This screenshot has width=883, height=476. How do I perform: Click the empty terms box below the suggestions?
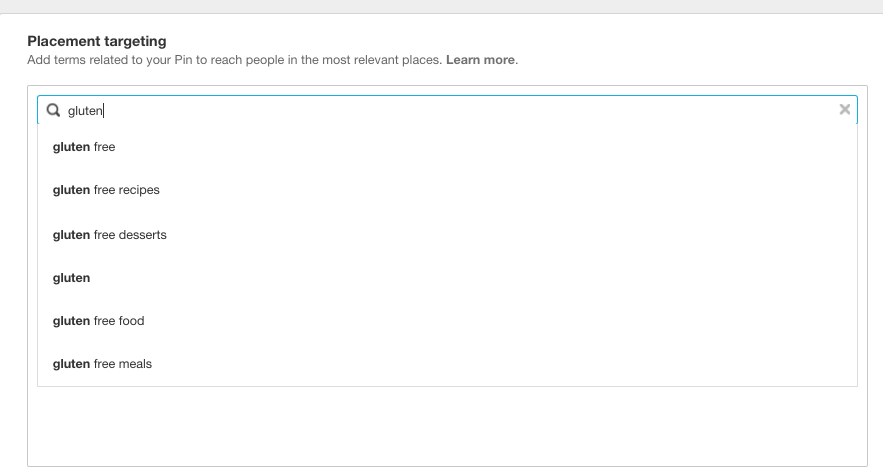[x=447, y=425]
